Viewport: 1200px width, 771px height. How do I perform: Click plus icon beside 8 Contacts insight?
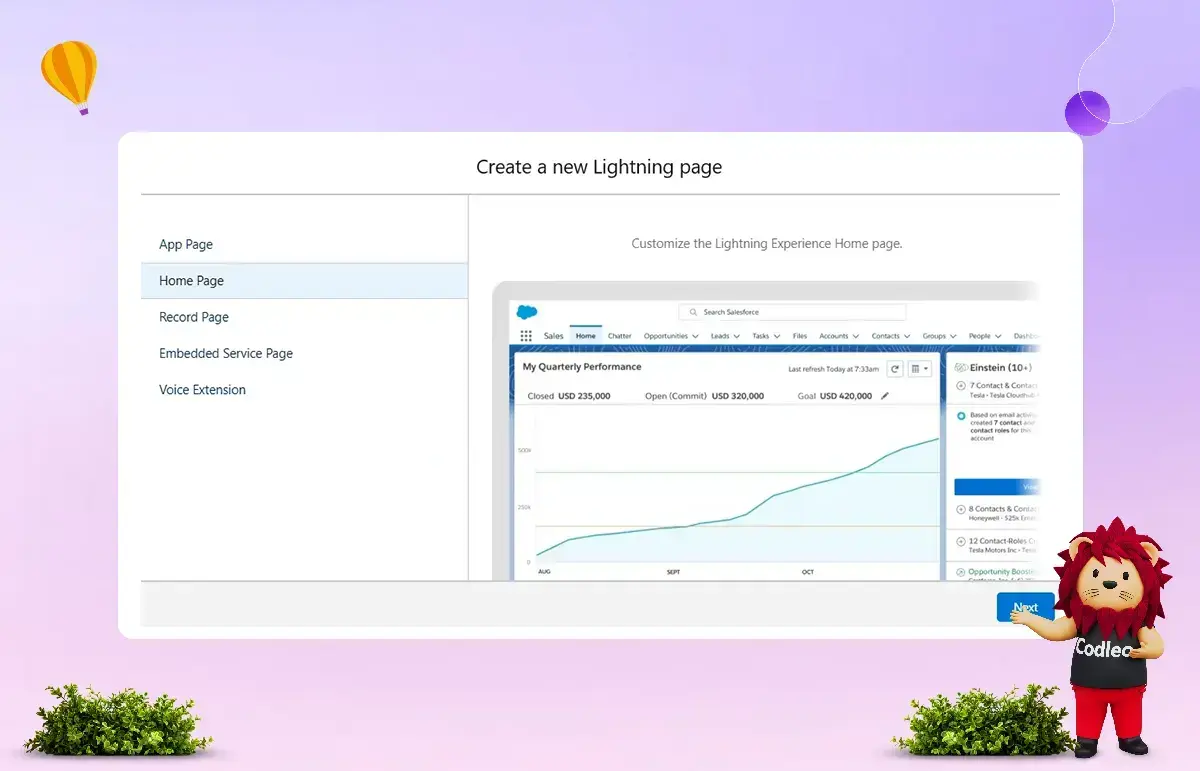pos(961,509)
